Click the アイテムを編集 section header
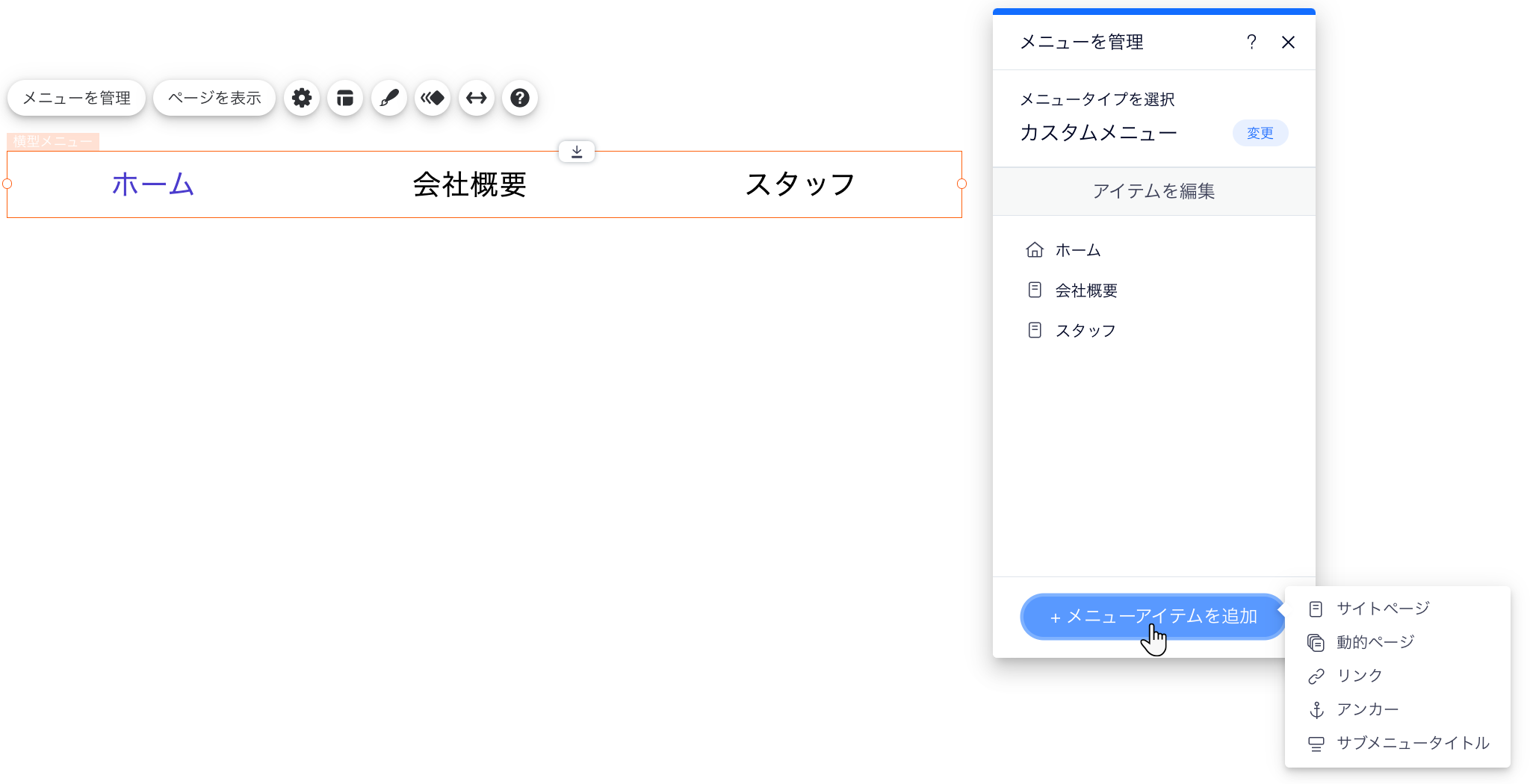The width and height of the screenshot is (1530, 784). tap(1153, 191)
